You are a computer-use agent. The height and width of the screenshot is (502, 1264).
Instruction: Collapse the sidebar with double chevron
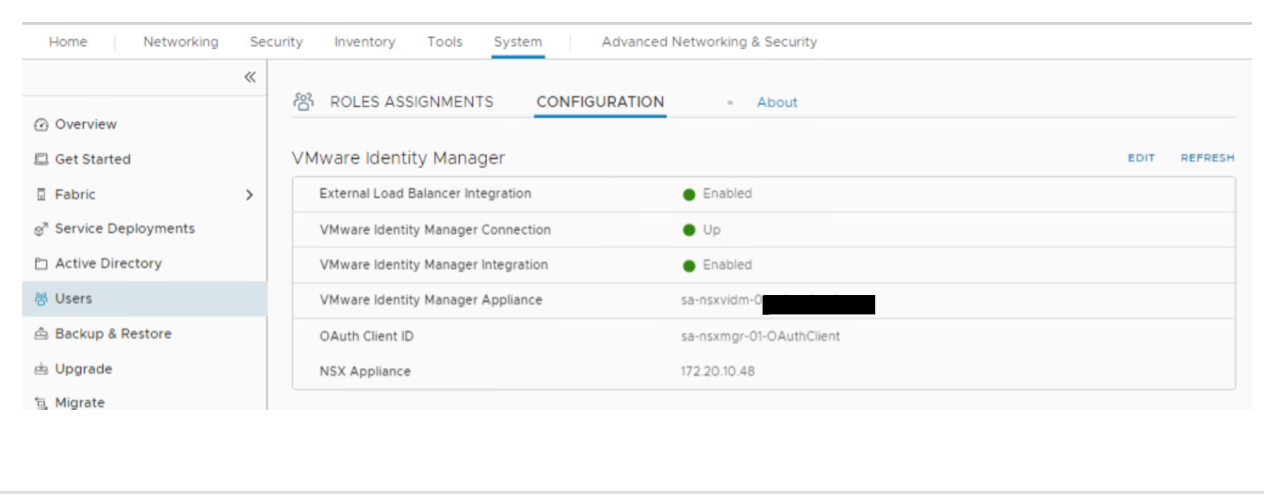[250, 77]
